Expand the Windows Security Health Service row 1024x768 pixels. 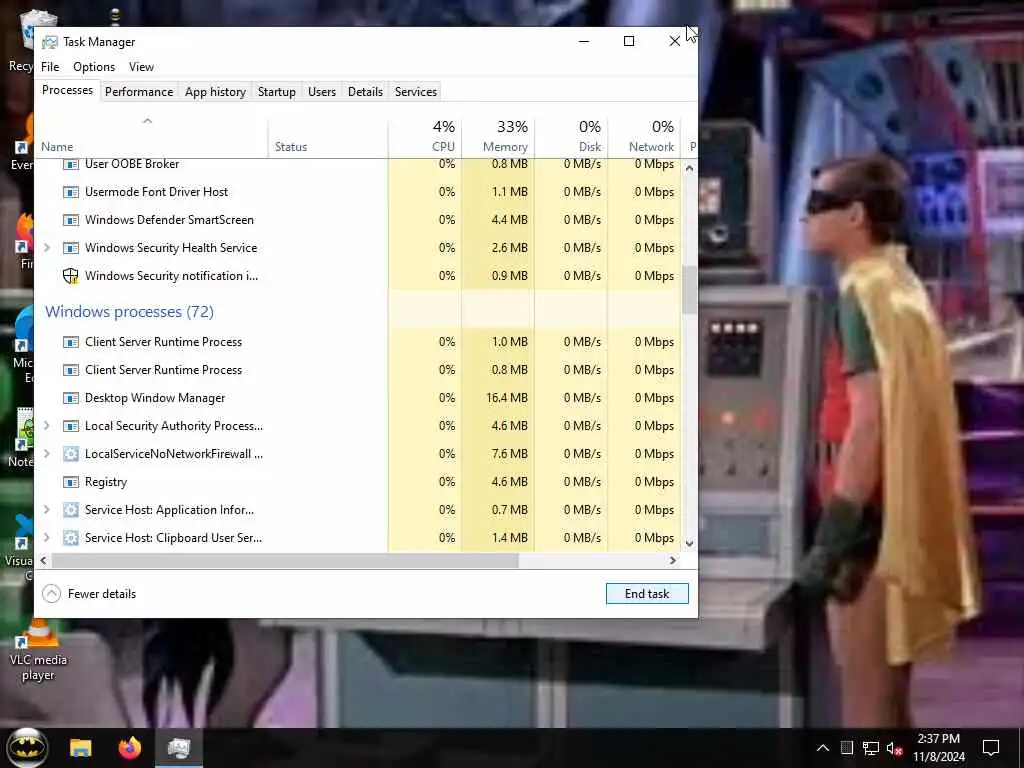pos(47,248)
